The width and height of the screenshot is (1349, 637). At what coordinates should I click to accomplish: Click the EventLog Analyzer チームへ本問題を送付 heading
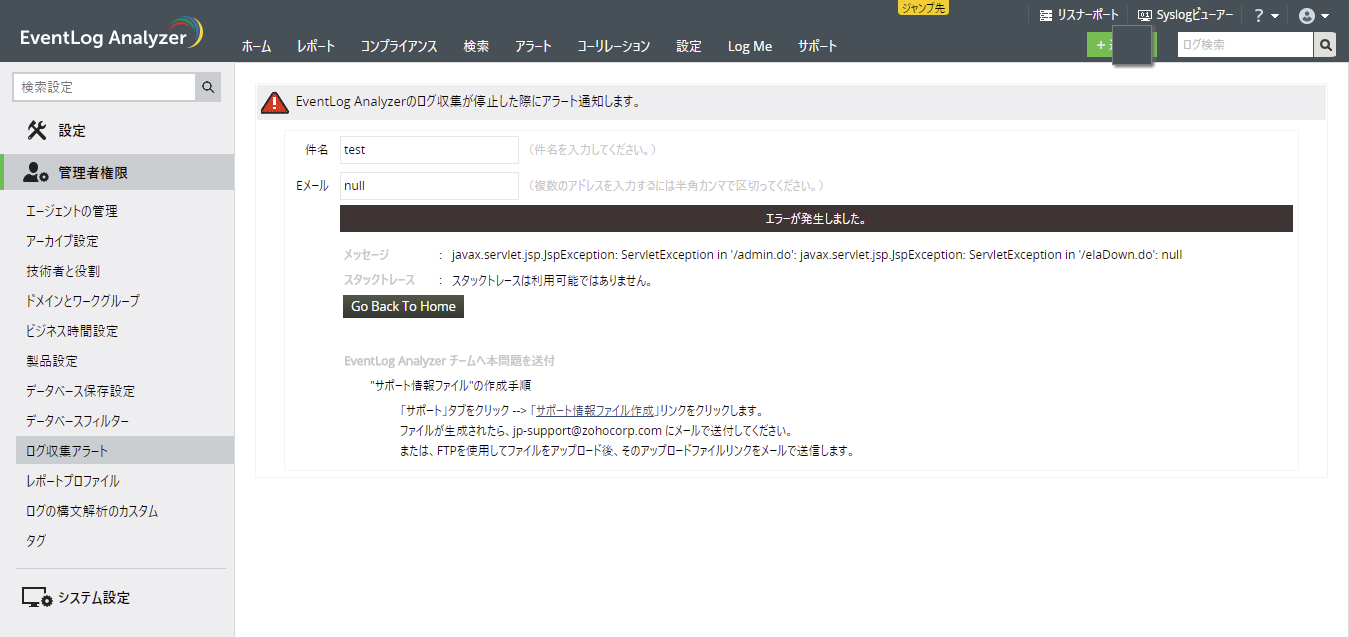[449, 361]
